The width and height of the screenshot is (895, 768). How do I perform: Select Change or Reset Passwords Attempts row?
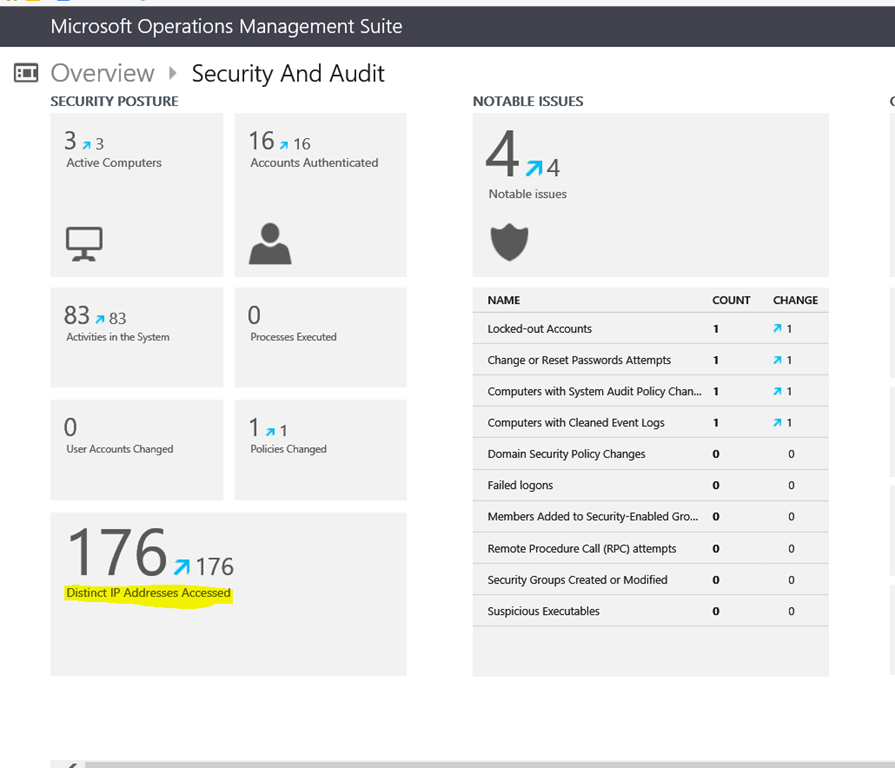579,360
